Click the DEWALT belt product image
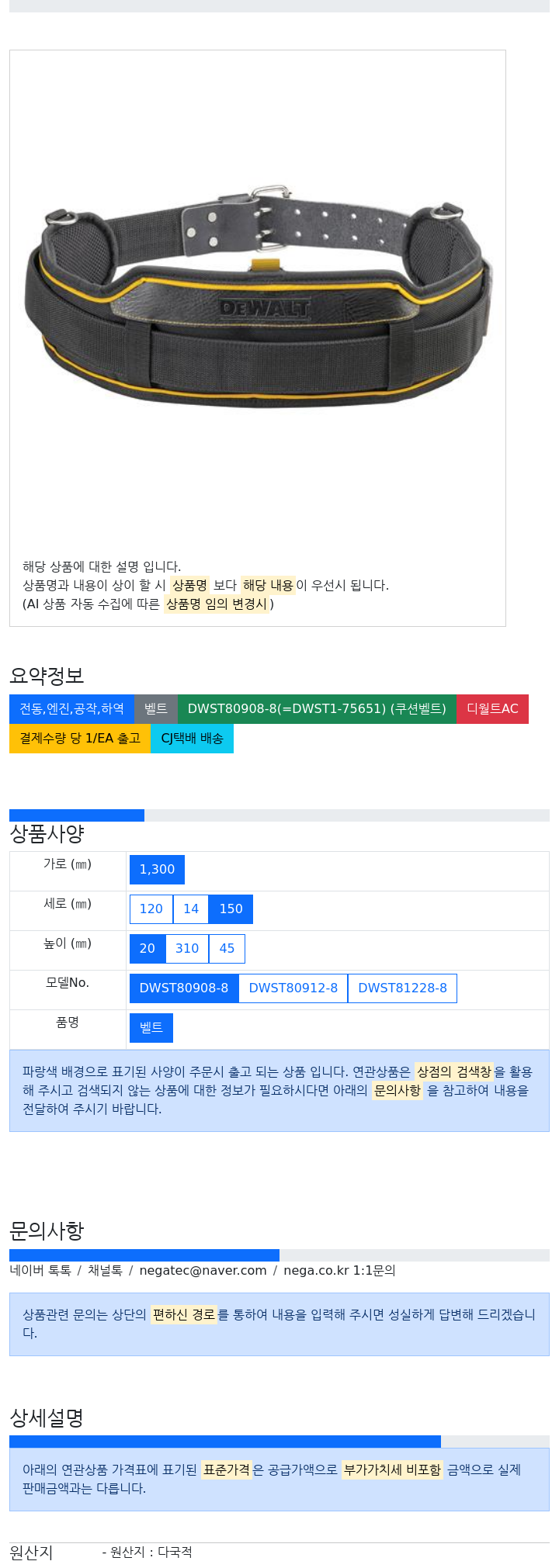This screenshot has width=559, height=1568. point(258,296)
